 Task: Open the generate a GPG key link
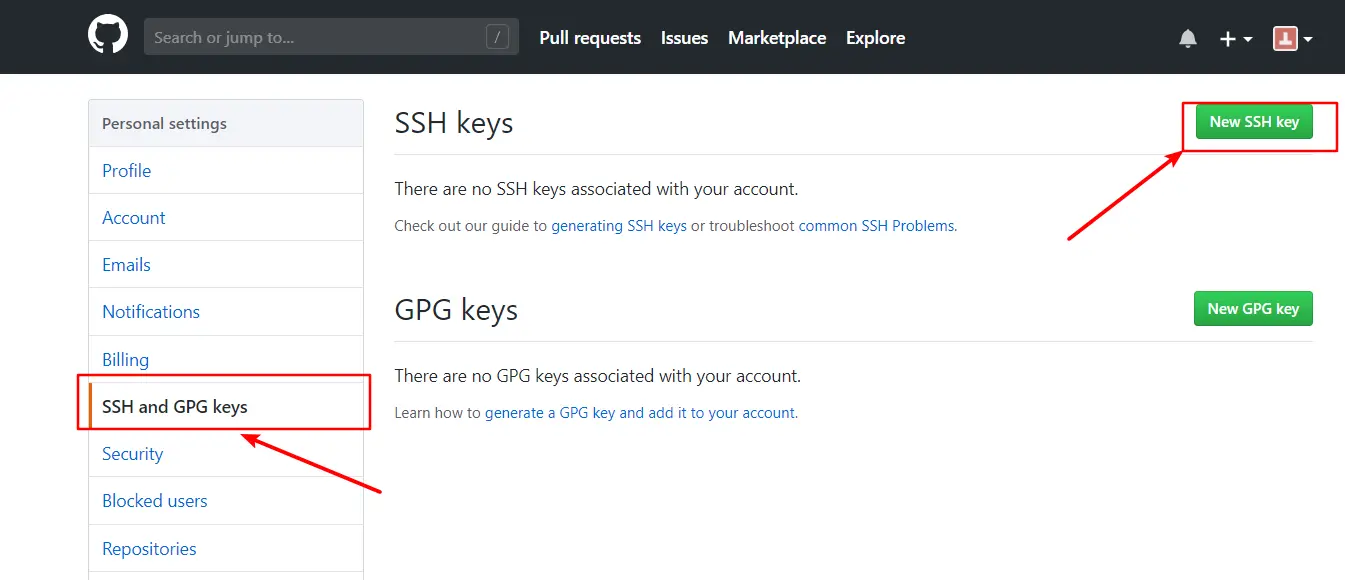641,413
